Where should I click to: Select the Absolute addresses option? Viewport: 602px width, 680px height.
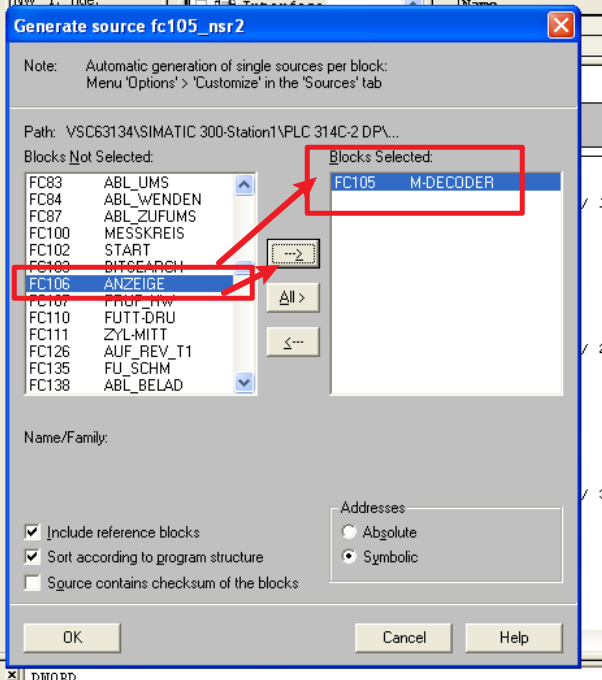point(349,532)
